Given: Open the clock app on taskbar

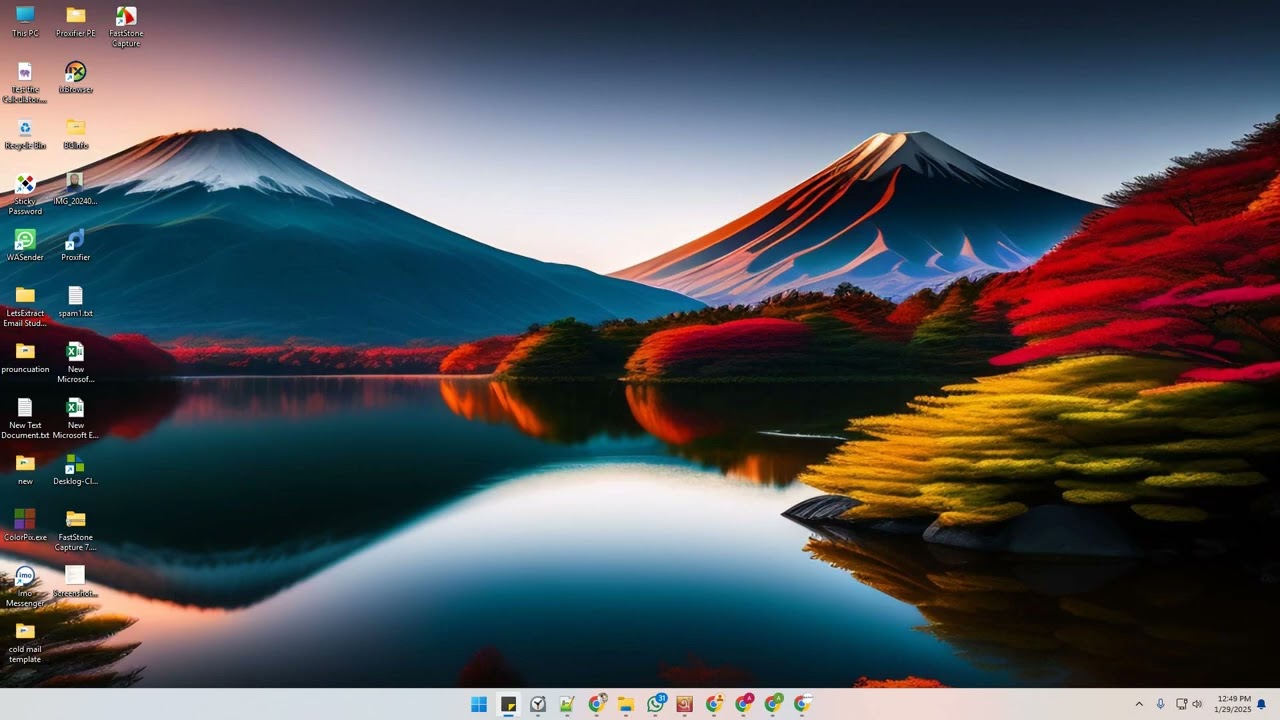Looking at the screenshot, I should (x=538, y=704).
